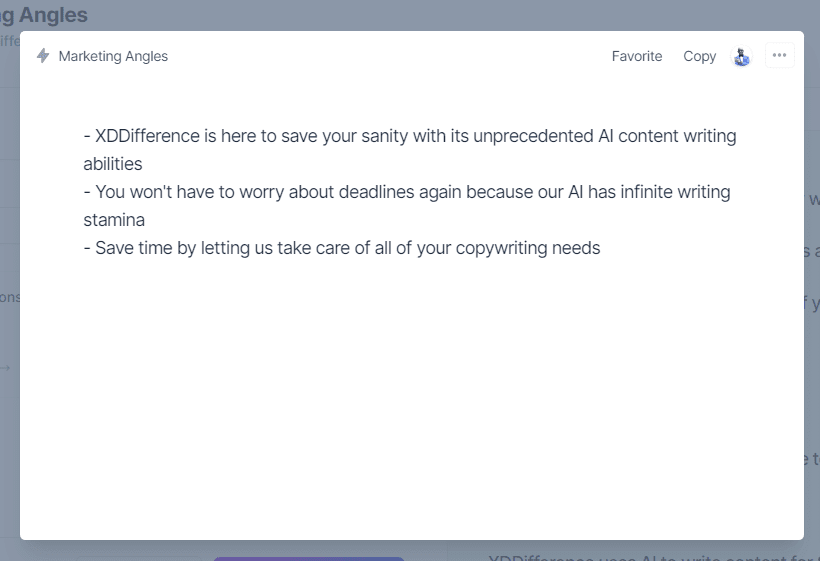This screenshot has width=820, height=561.
Task: Open the three-dots more options menu
Action: (x=779, y=55)
